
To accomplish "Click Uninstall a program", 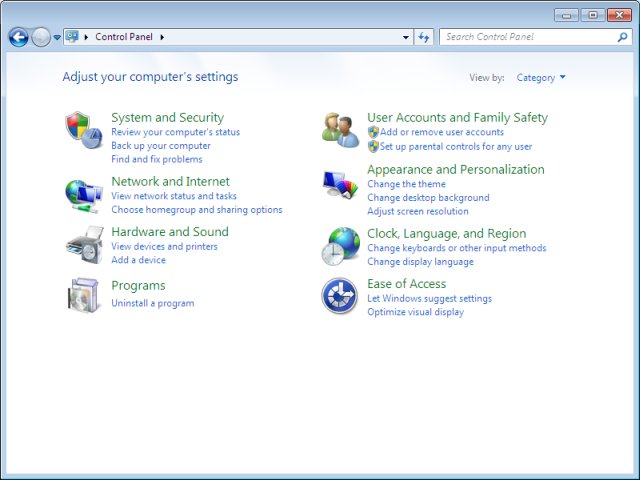I will [153, 303].
